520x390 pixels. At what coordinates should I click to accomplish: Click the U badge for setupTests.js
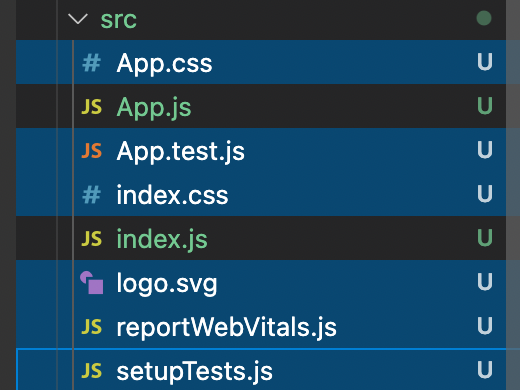coord(485,370)
